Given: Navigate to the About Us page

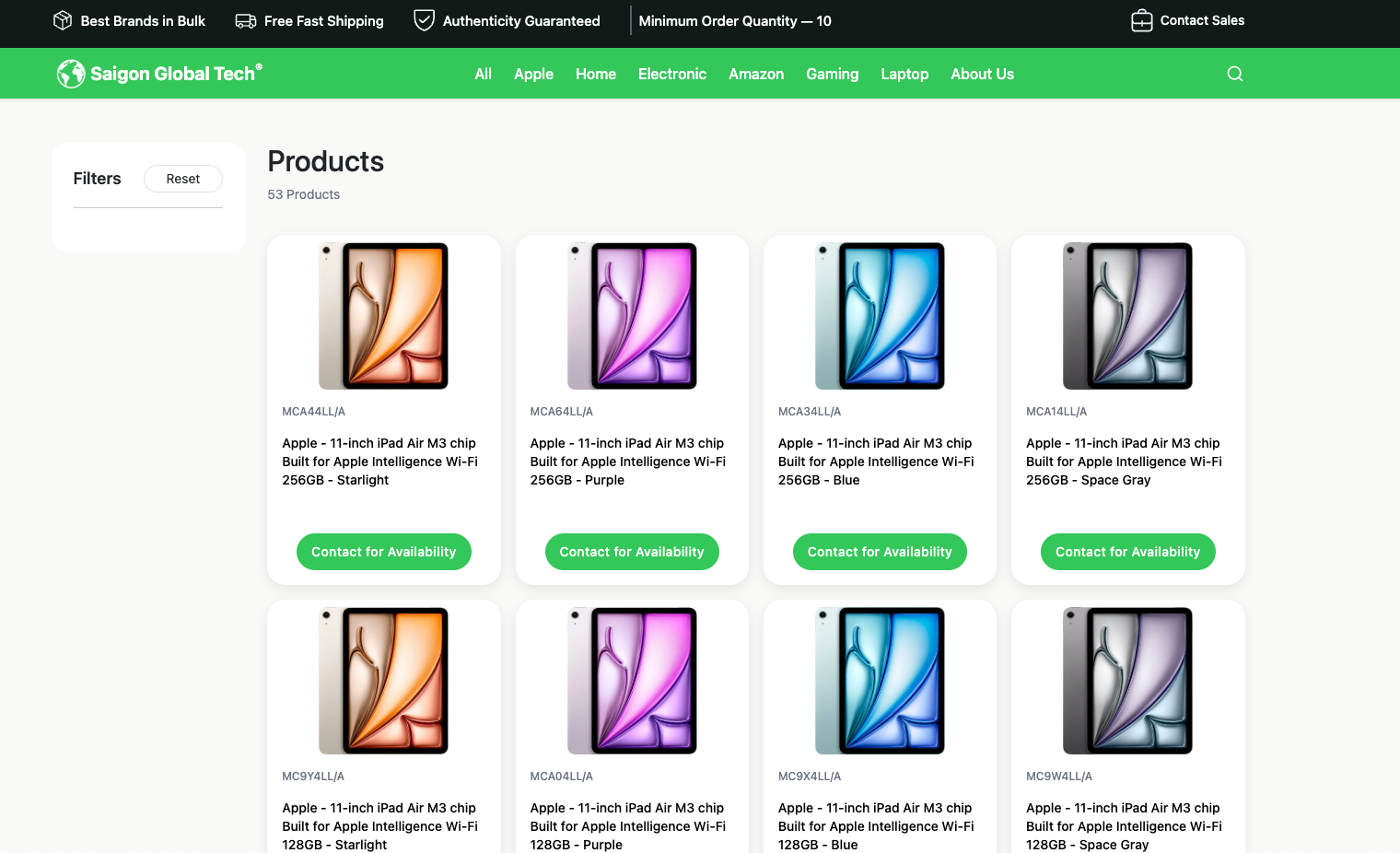Looking at the screenshot, I should point(982,74).
